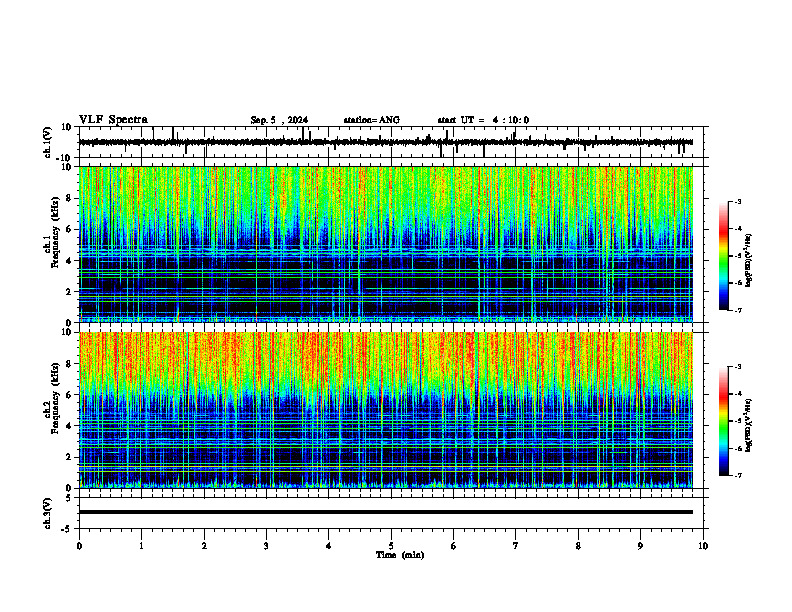The width and height of the screenshot is (792, 612).
Task: Click the time axis tick label "4"
Action: pyautogui.click(x=329, y=546)
